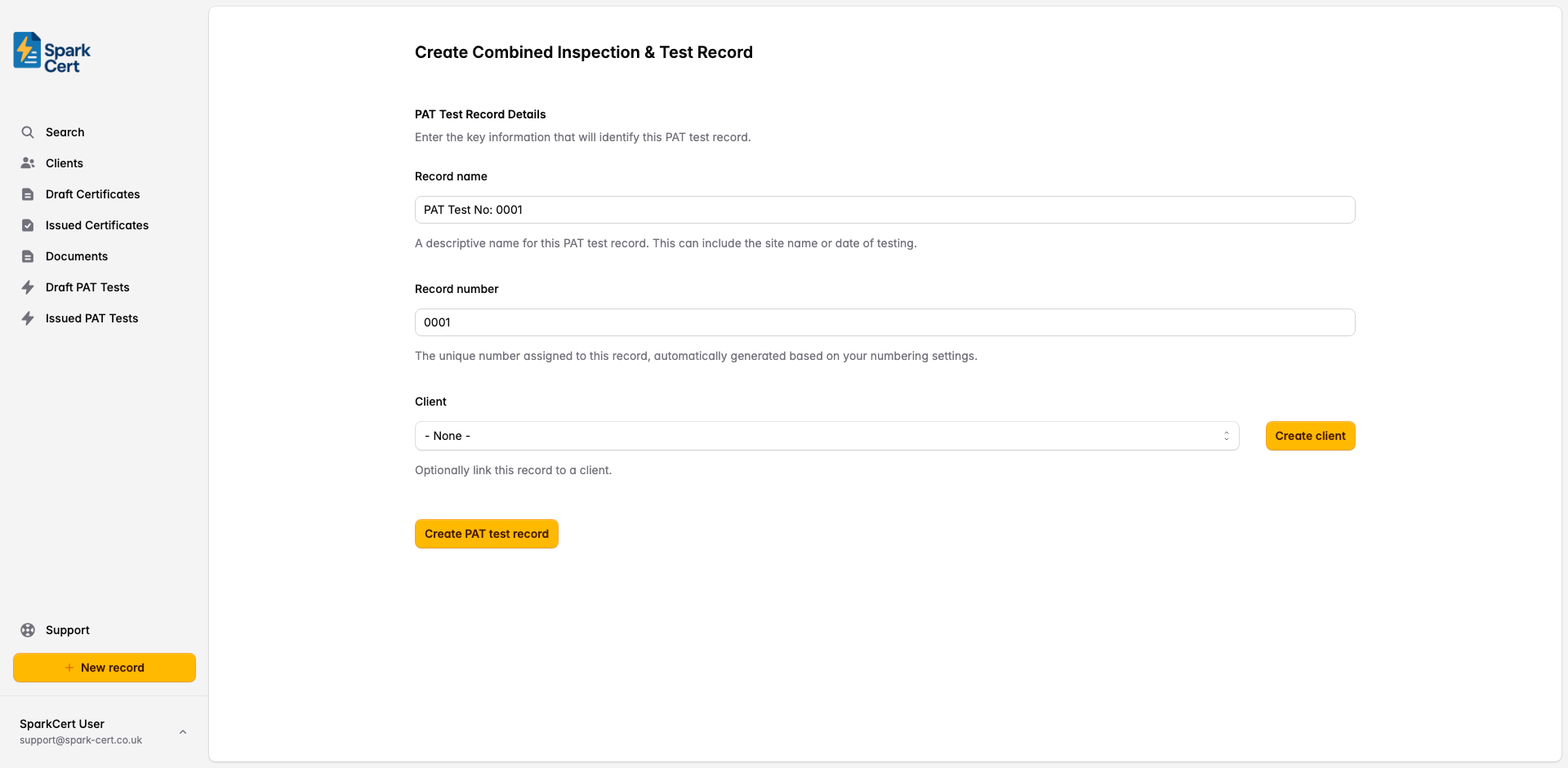Open the Documents section
Screen dimensions: 1568x768
click(x=76, y=255)
